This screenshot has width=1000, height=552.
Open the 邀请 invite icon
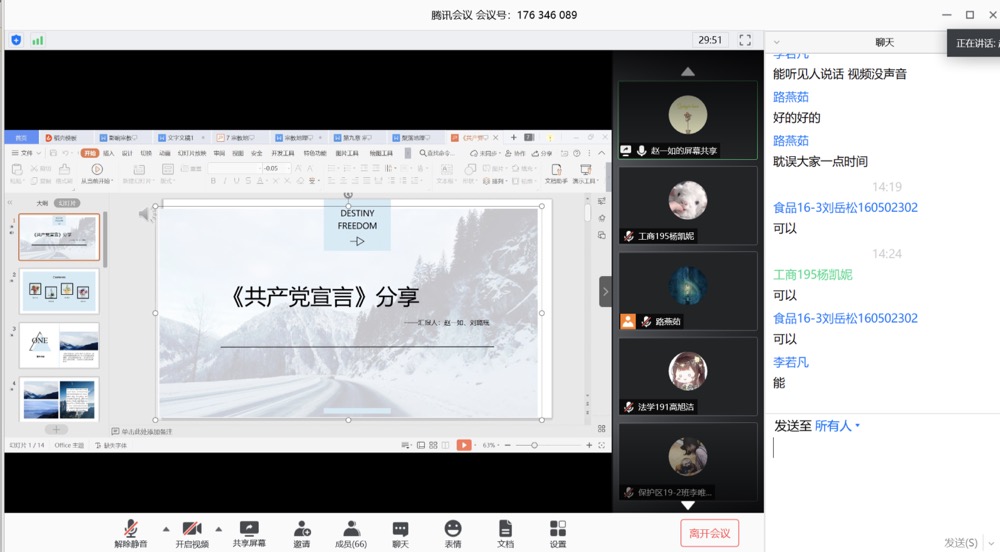(x=302, y=534)
